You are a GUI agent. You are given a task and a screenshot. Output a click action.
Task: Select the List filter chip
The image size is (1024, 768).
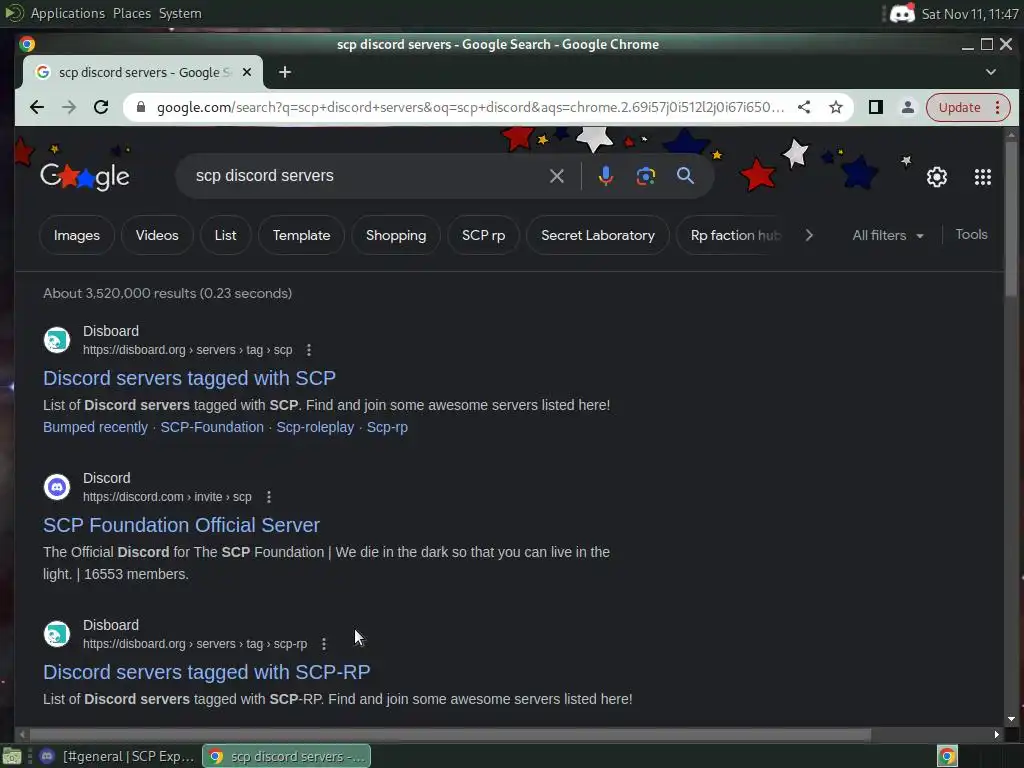(x=225, y=235)
